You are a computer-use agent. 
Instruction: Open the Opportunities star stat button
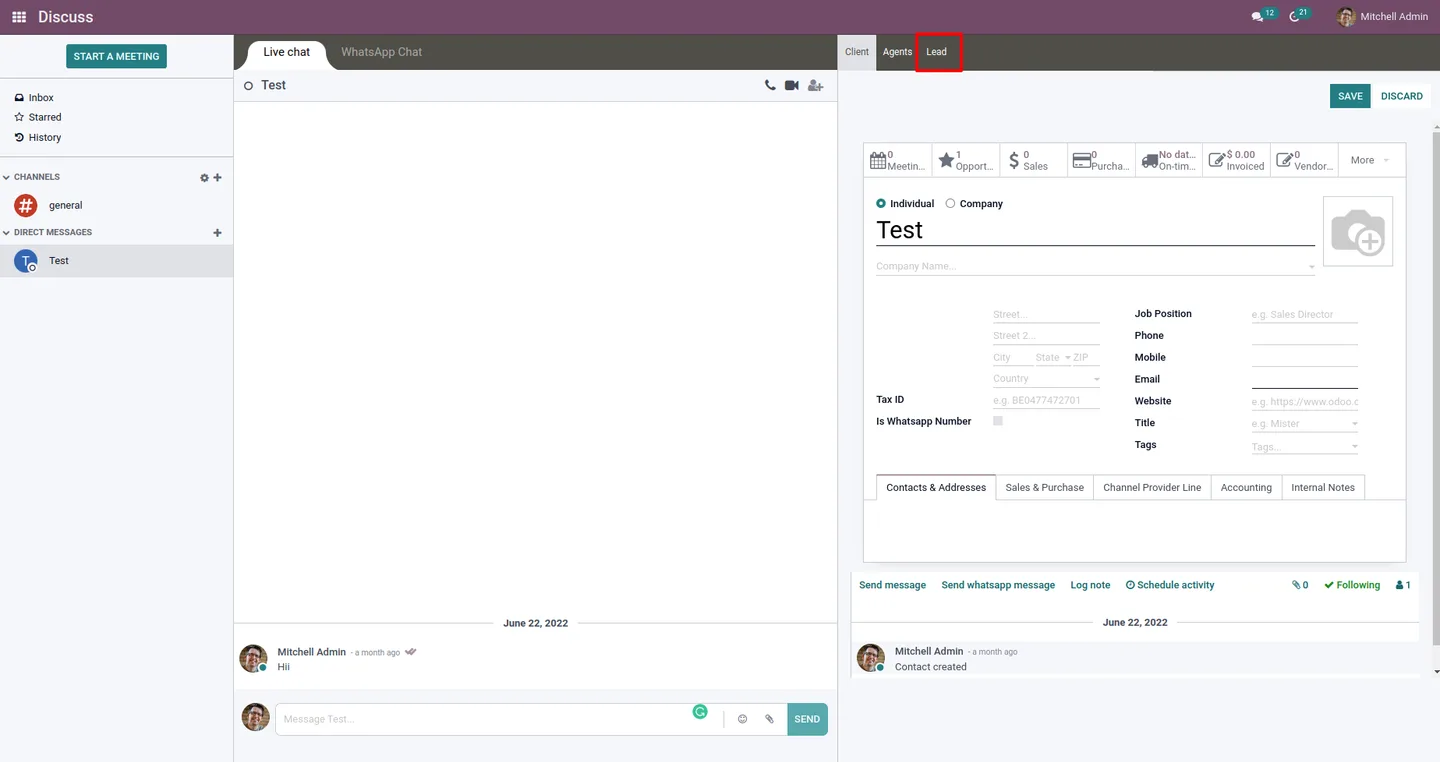[x=966, y=160]
